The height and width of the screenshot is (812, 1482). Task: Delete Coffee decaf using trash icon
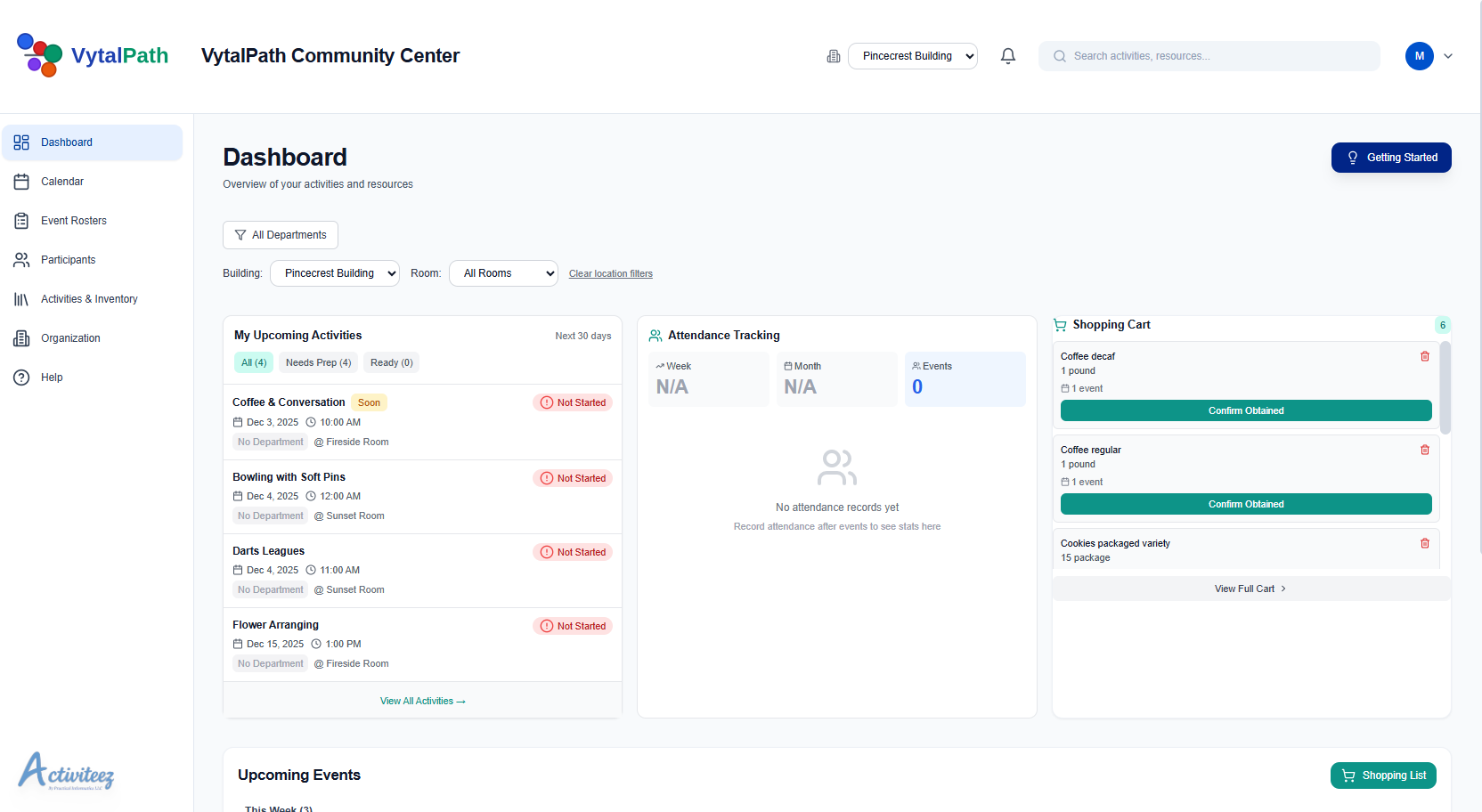1424,356
